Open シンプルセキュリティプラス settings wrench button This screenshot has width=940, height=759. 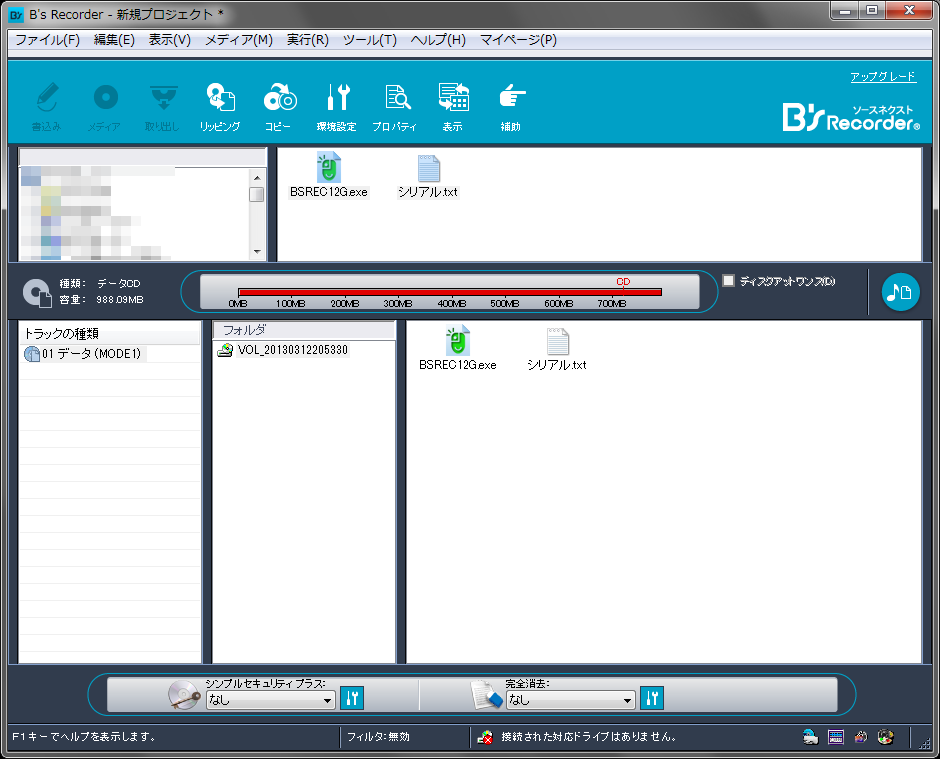(x=352, y=698)
